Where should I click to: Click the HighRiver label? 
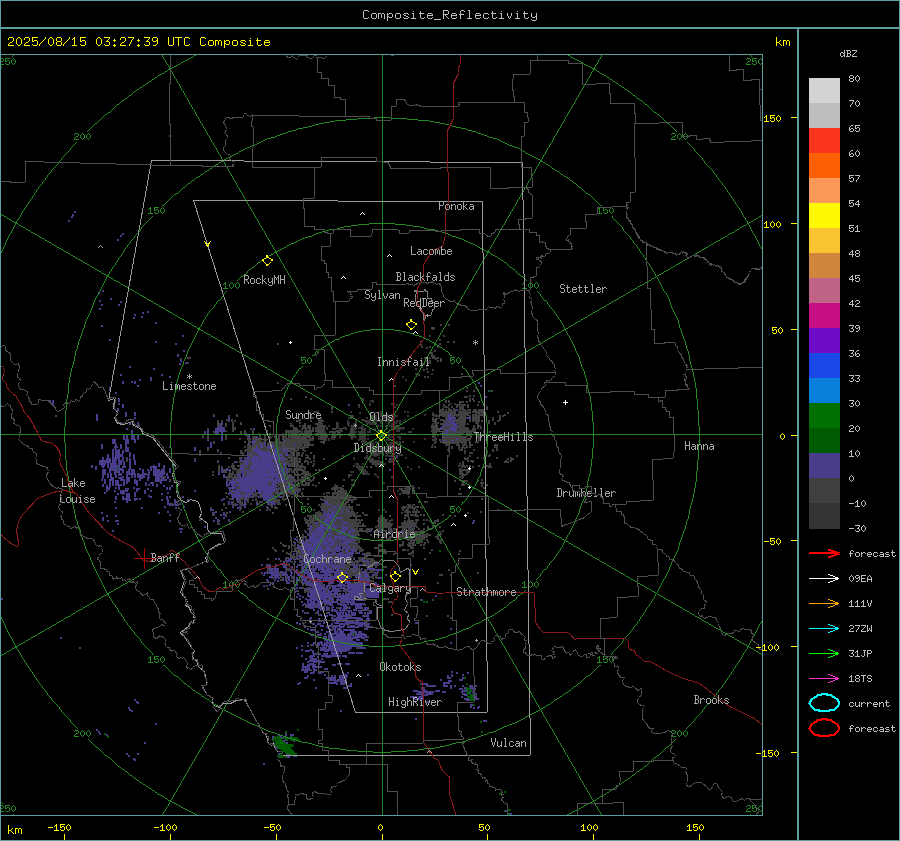coord(415,702)
